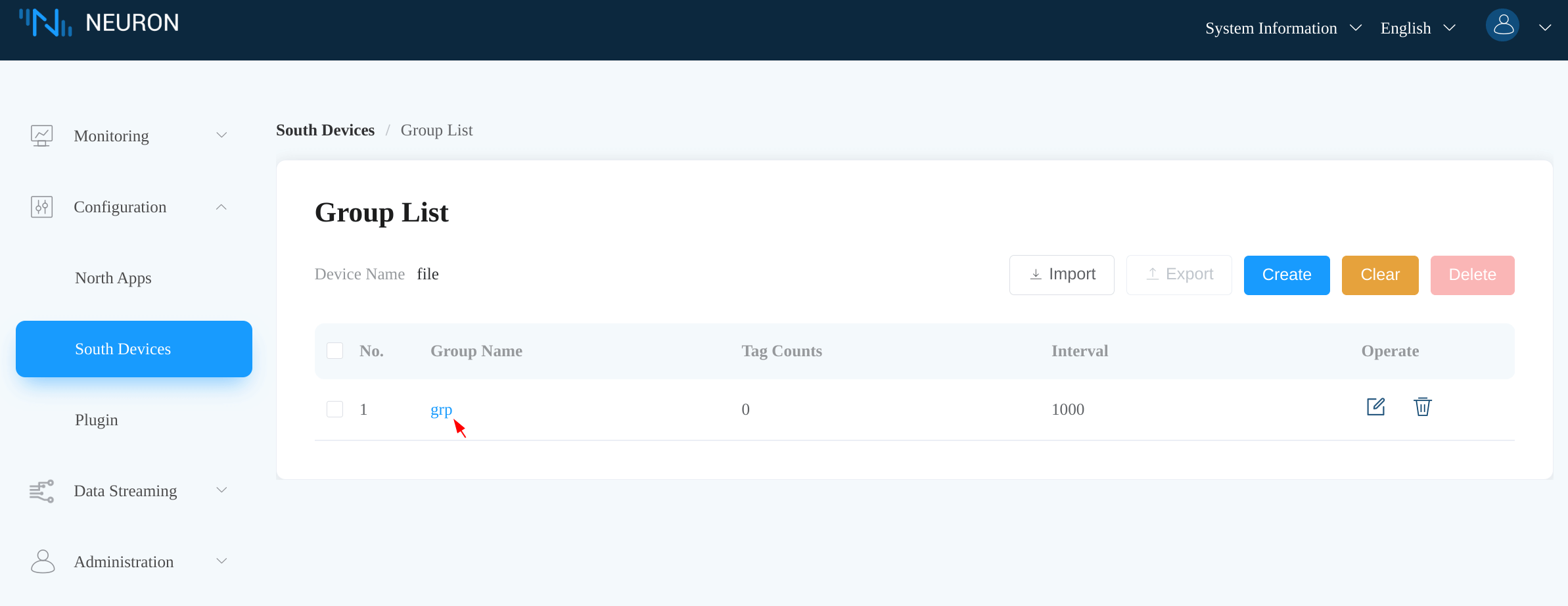Click the Administration person icon

click(42, 561)
